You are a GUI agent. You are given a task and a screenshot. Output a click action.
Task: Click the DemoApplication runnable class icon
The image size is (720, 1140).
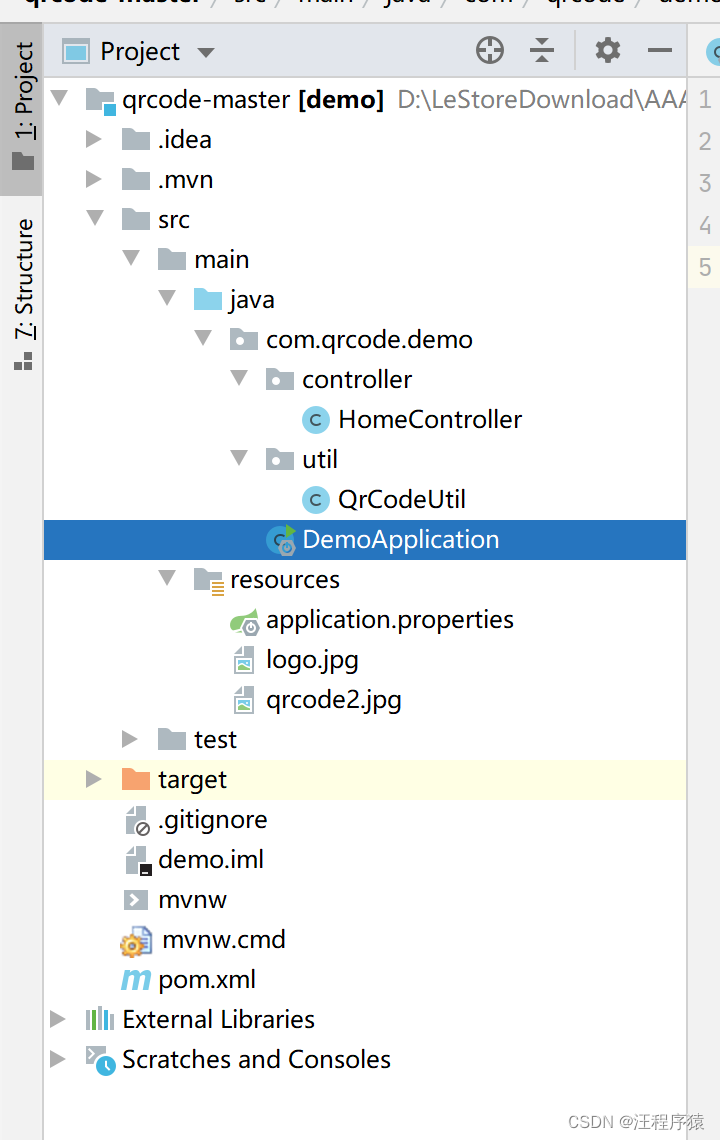click(x=281, y=540)
